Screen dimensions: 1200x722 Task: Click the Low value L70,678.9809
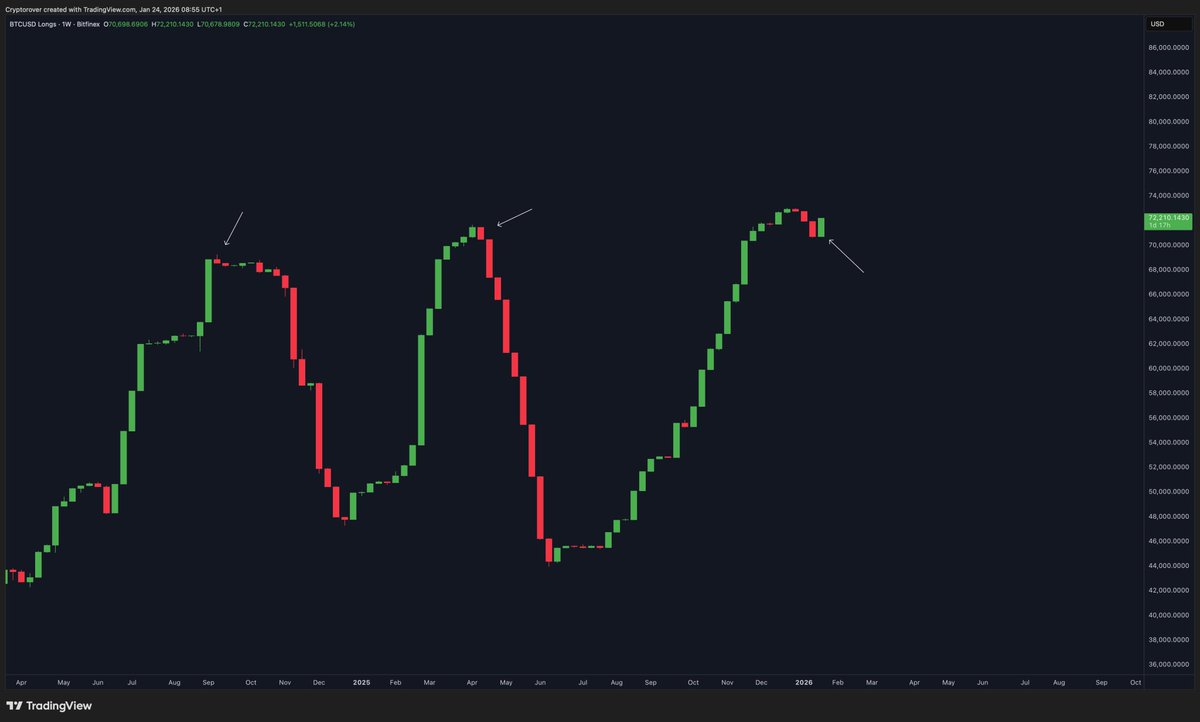(216, 24)
